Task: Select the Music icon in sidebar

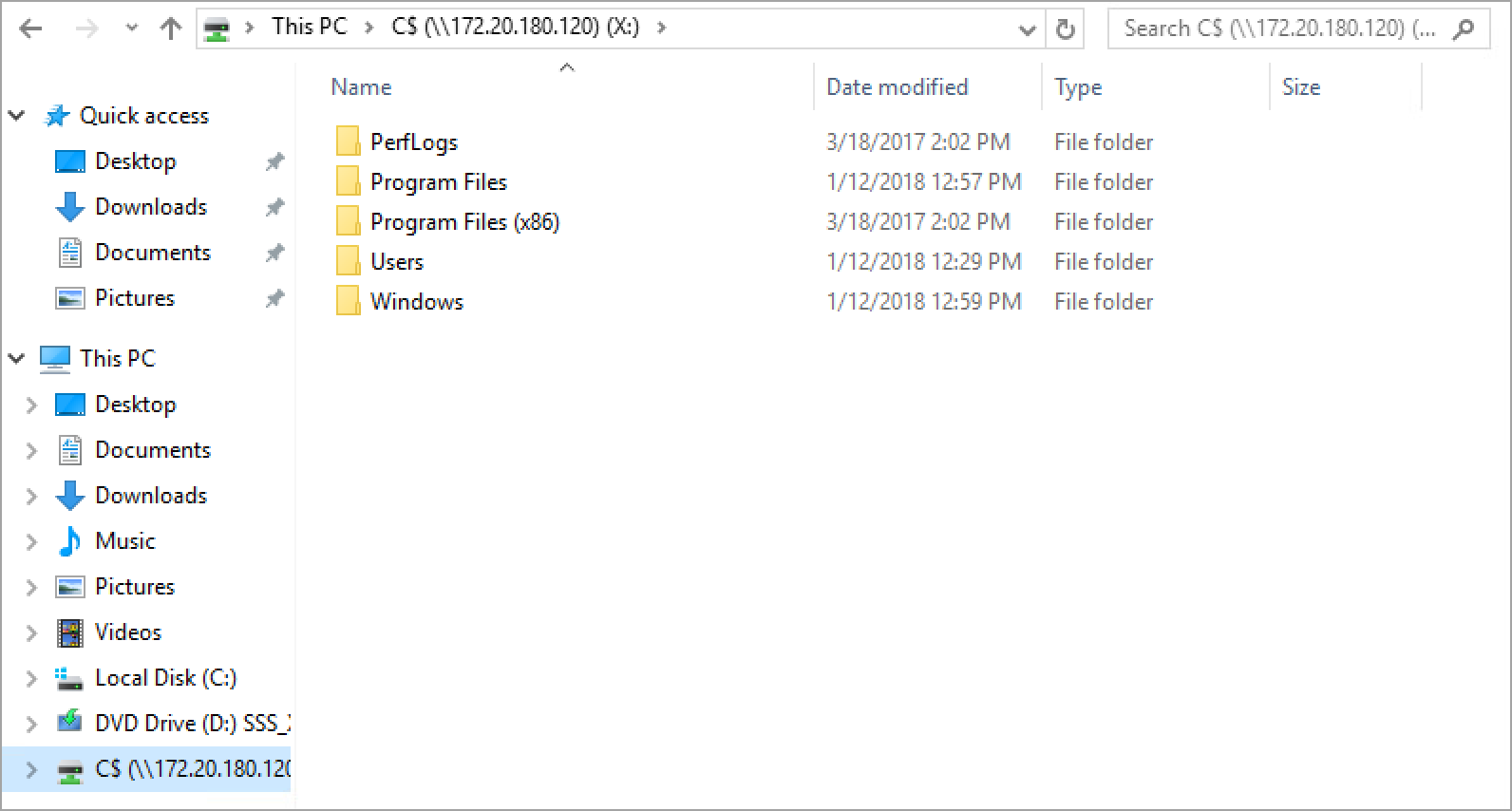Action: tap(69, 541)
